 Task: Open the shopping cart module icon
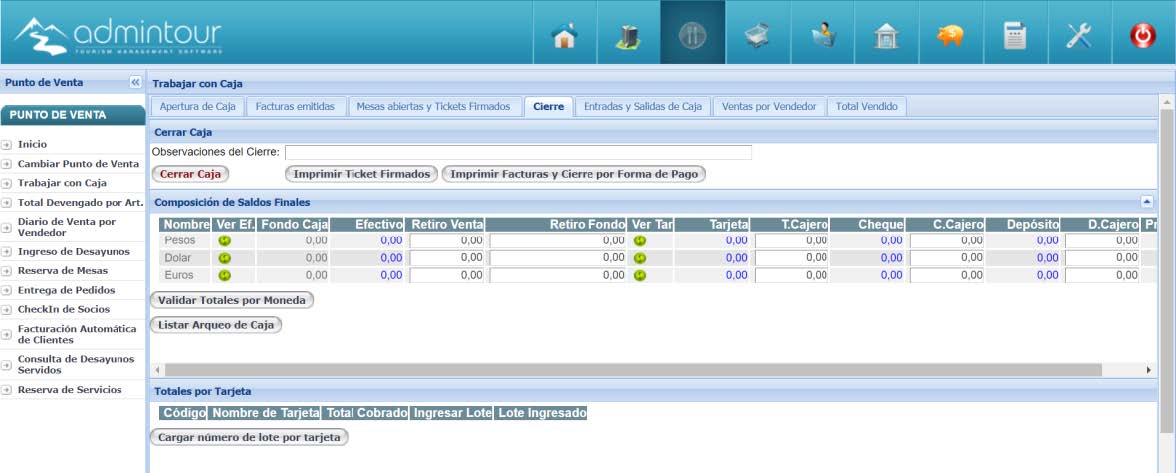(x=758, y=35)
